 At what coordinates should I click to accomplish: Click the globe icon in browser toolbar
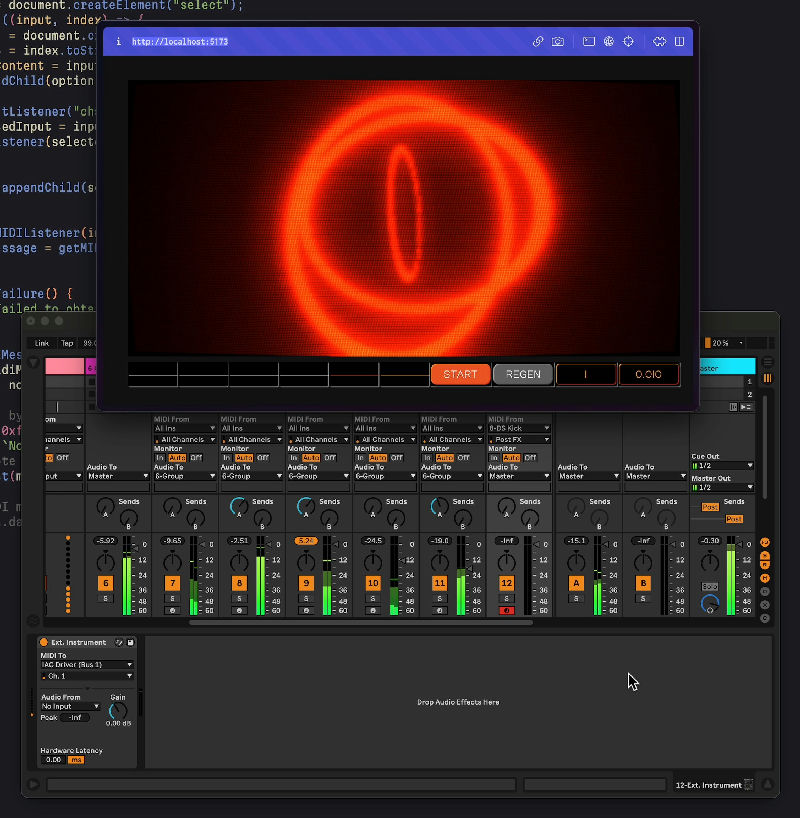(607, 41)
